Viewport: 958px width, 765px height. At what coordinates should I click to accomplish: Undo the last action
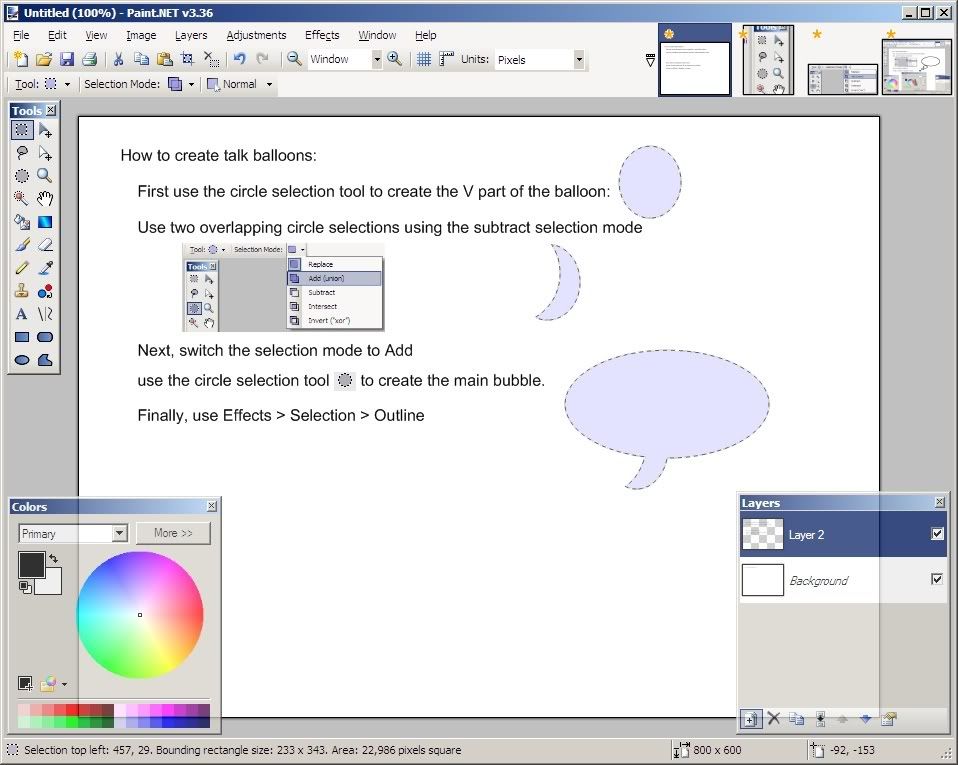pos(240,59)
